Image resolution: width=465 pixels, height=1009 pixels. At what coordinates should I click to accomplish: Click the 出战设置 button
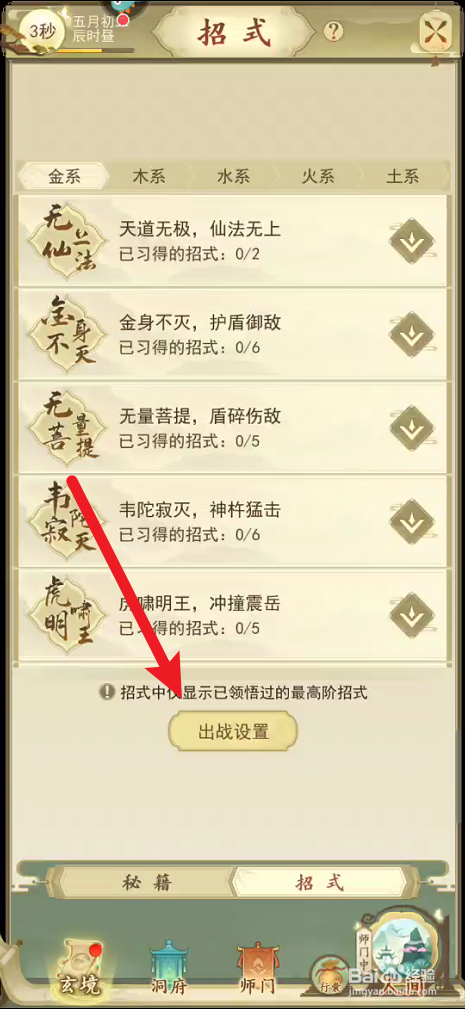233,731
